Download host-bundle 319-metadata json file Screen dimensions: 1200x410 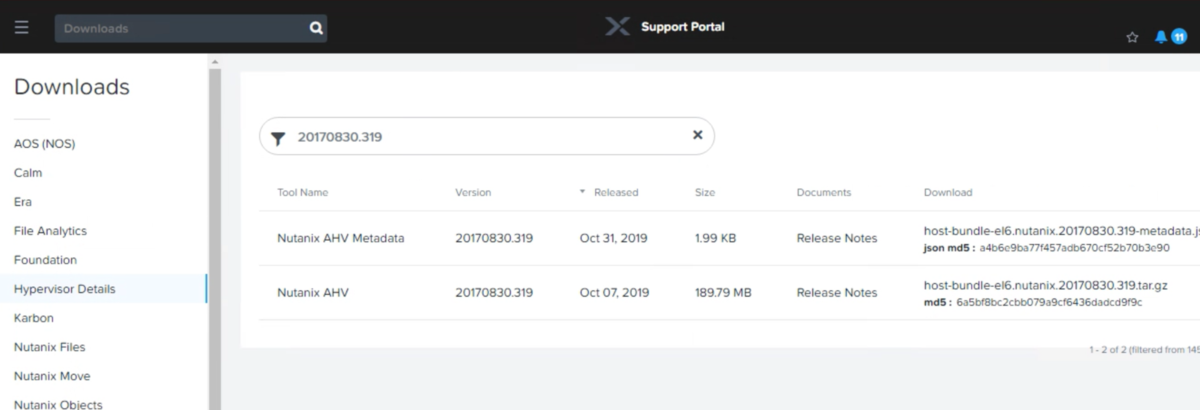[1061, 230]
